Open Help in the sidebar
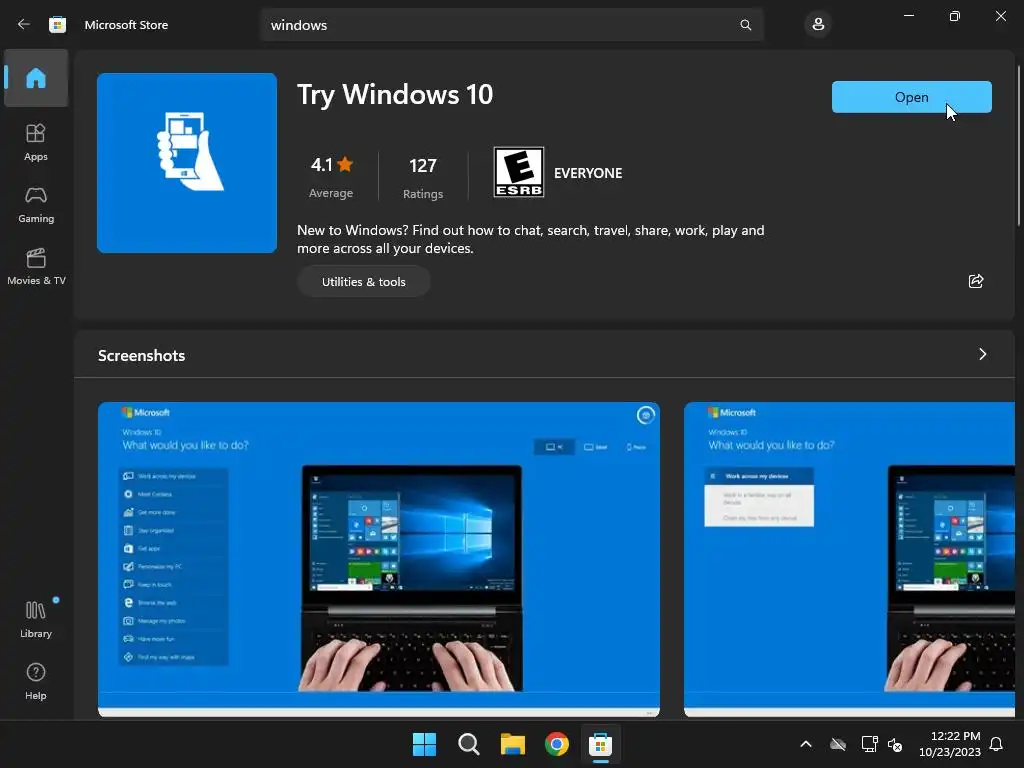Viewport: 1024px width, 768px height. tap(36, 681)
